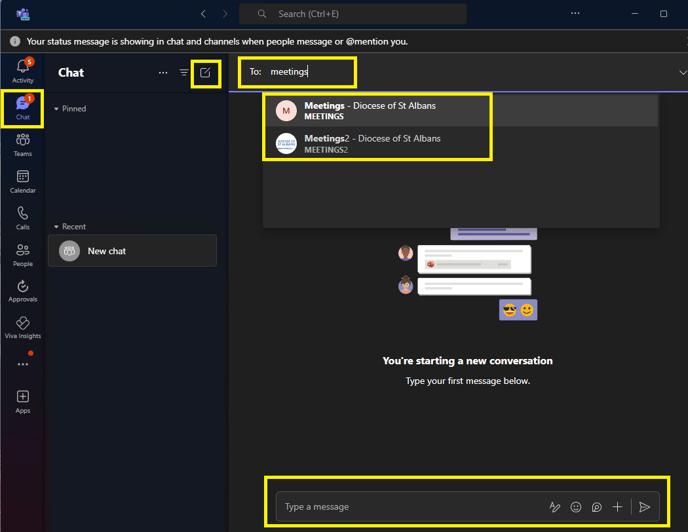Go back with the back arrow

coord(203,14)
